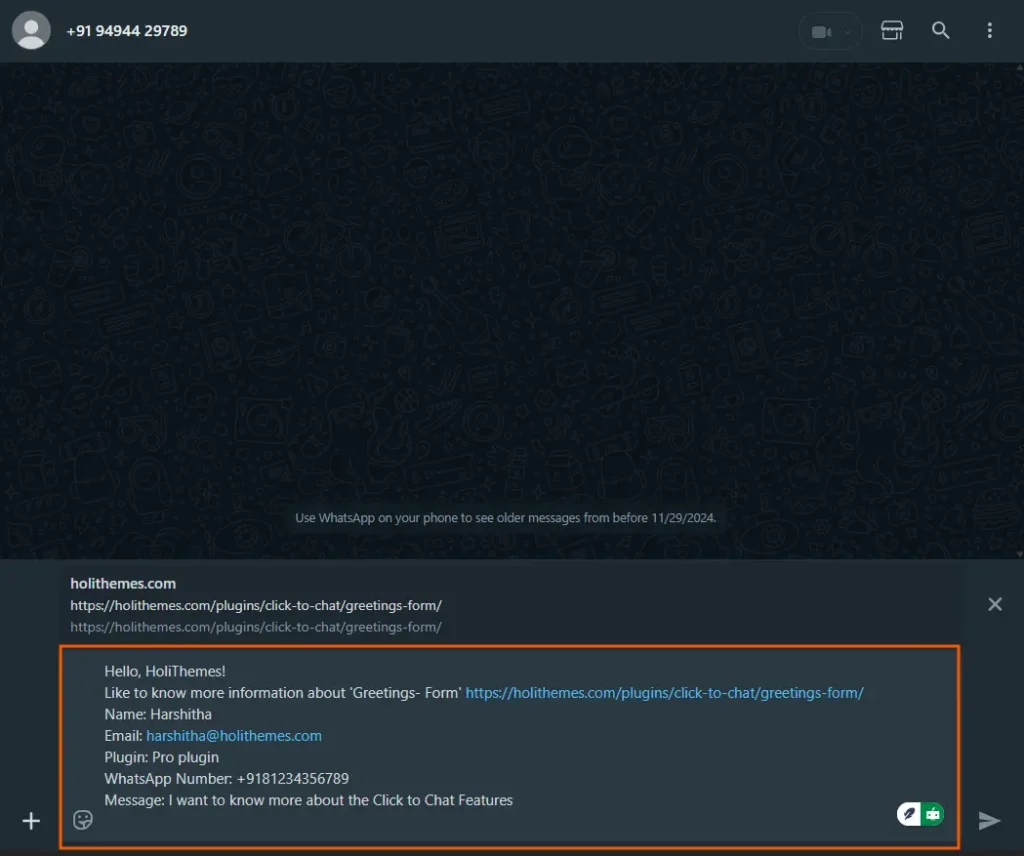Click the chat scrollbar down arrow
This screenshot has height=856, width=1024.
click(1019, 554)
